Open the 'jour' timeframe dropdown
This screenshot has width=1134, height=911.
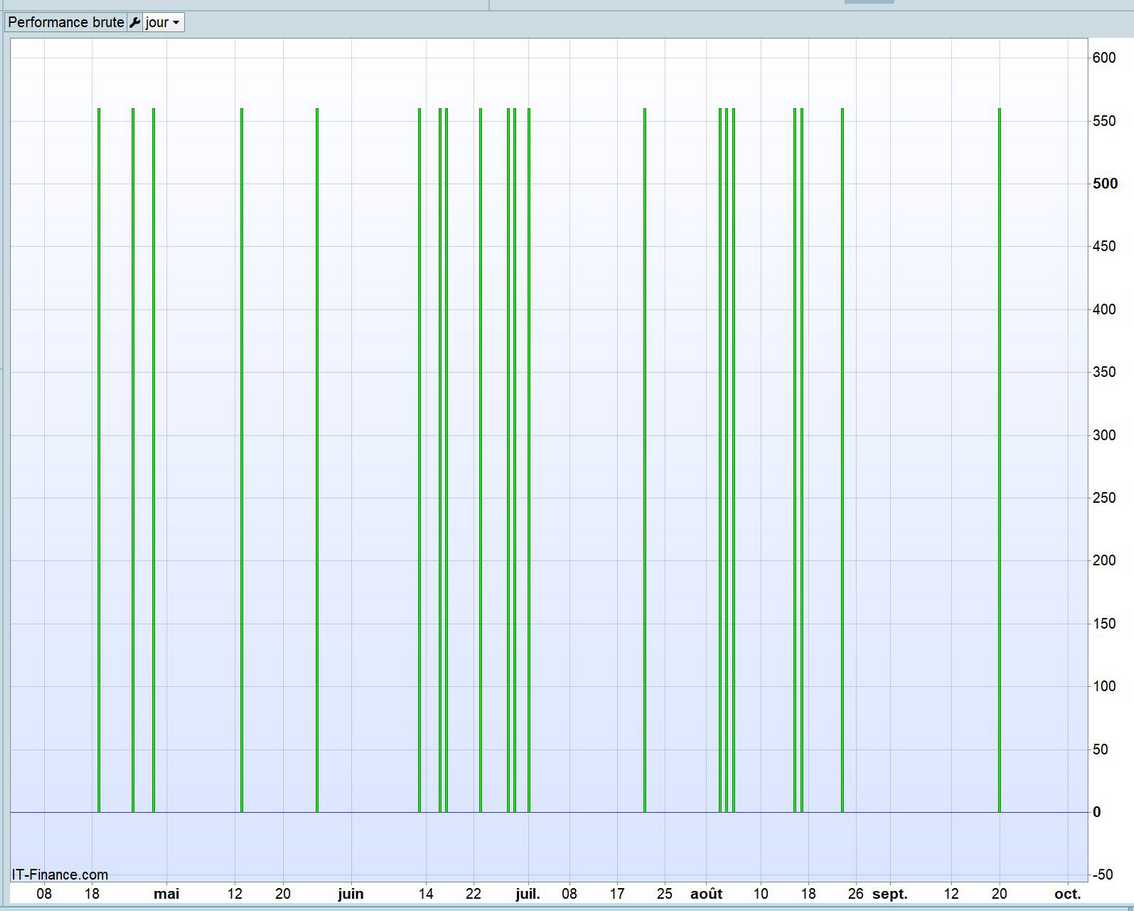(x=163, y=22)
